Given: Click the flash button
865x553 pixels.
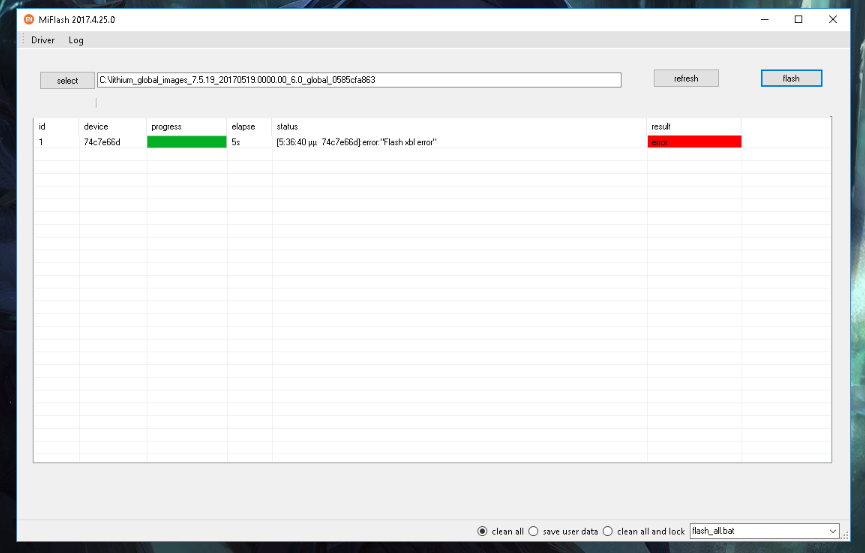Looking at the screenshot, I should coord(791,78).
